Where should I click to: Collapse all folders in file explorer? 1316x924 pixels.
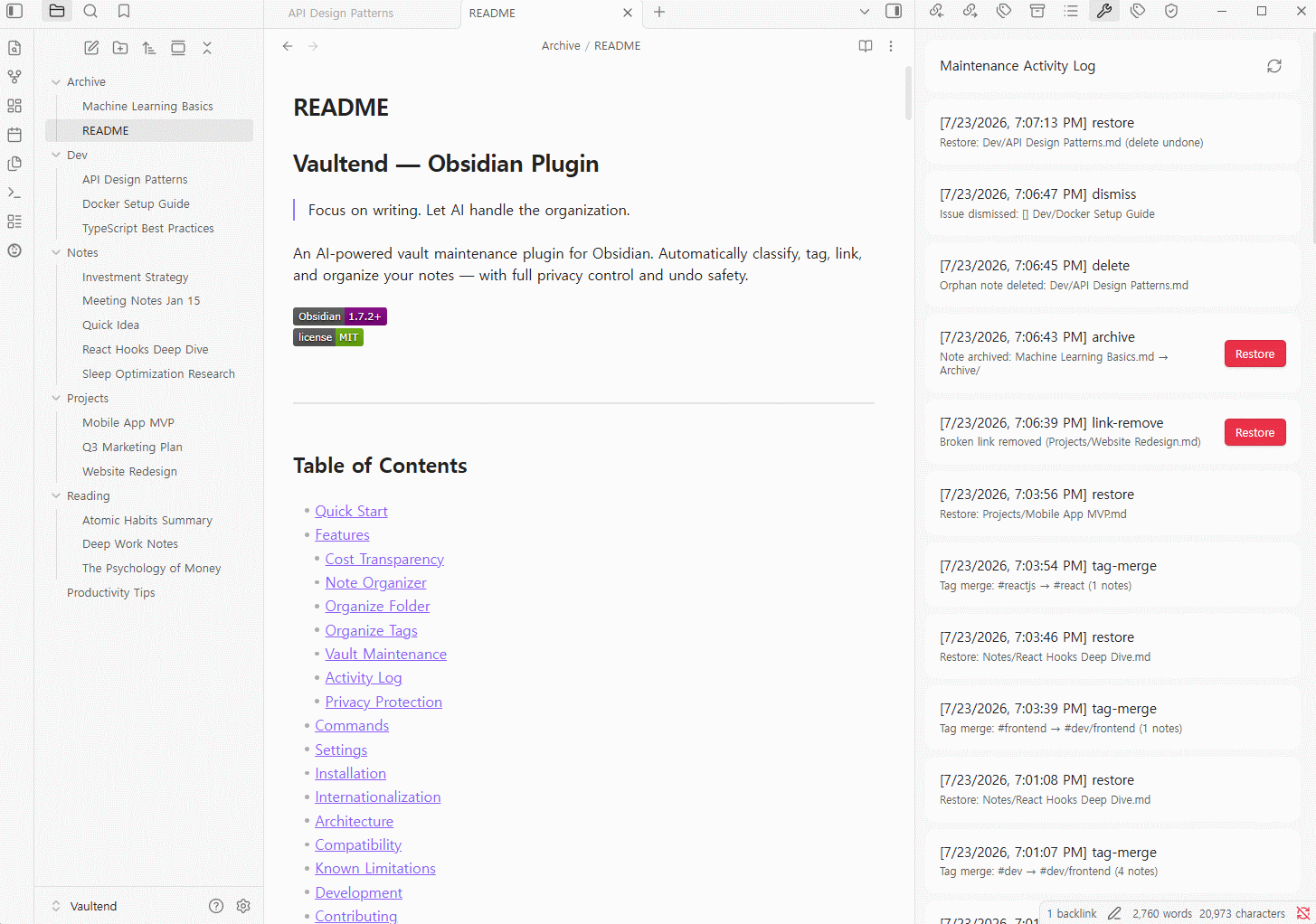[207, 48]
